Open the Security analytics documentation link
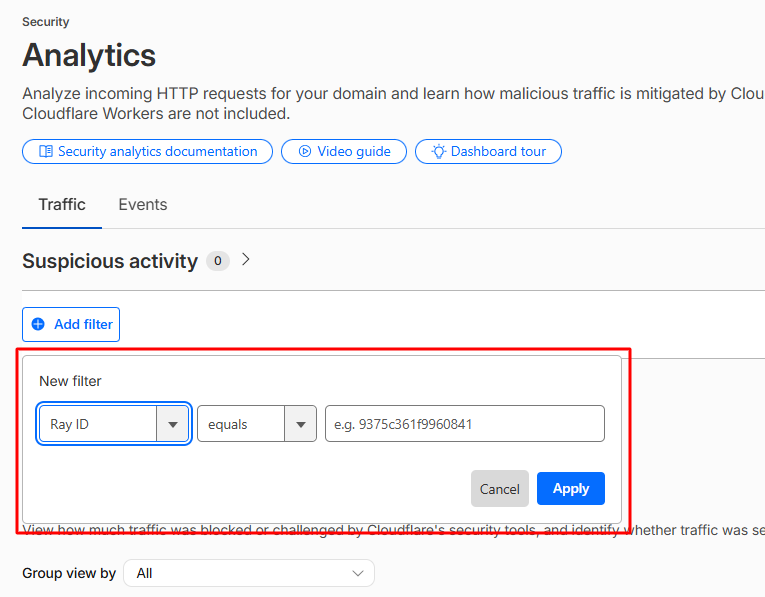 (147, 152)
